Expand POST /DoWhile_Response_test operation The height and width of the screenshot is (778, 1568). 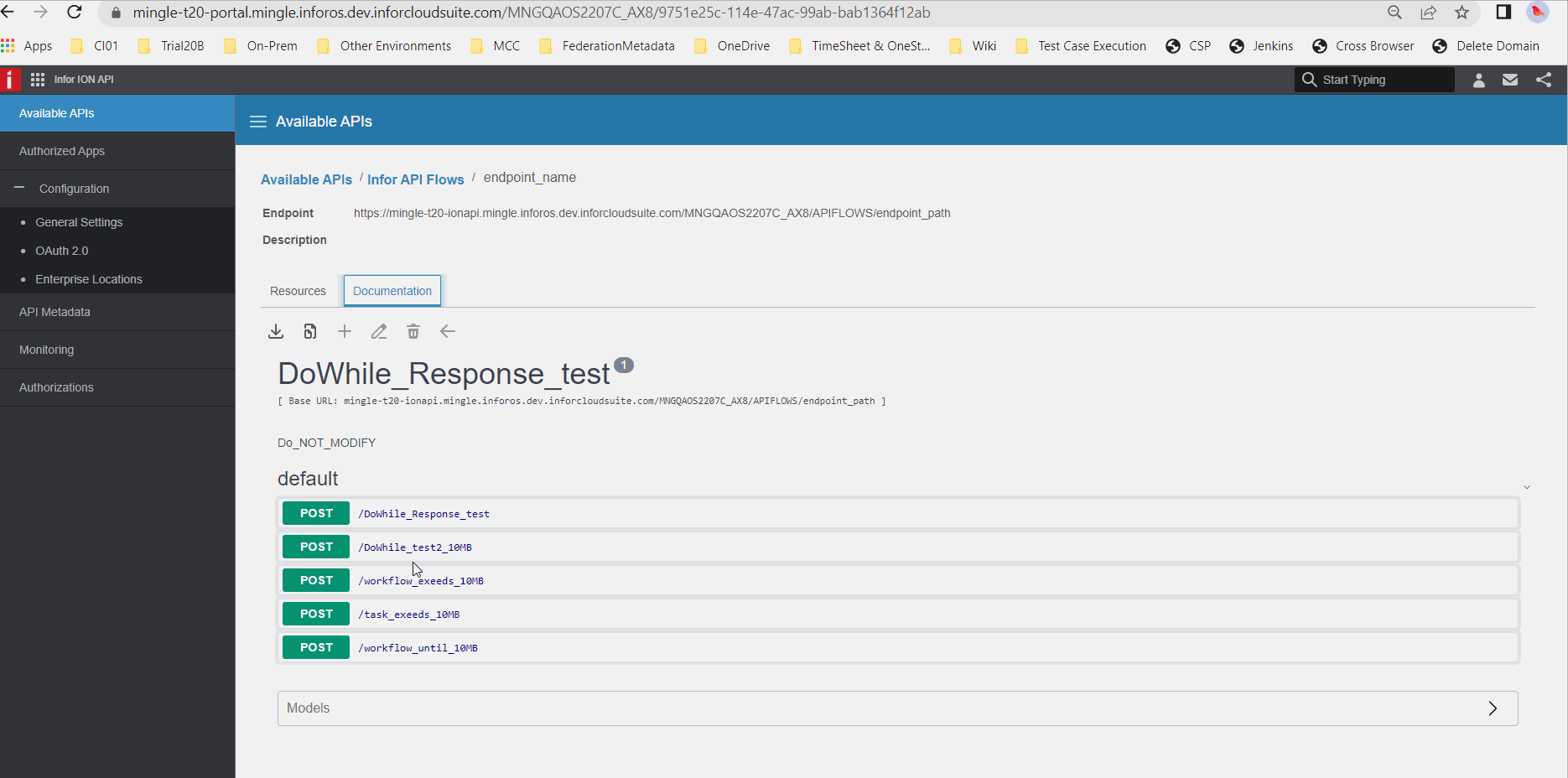[898, 513]
